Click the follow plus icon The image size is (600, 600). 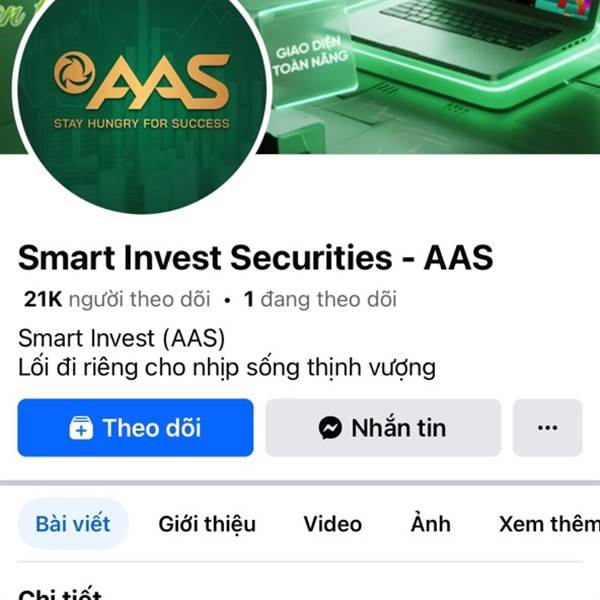[x=81, y=428]
